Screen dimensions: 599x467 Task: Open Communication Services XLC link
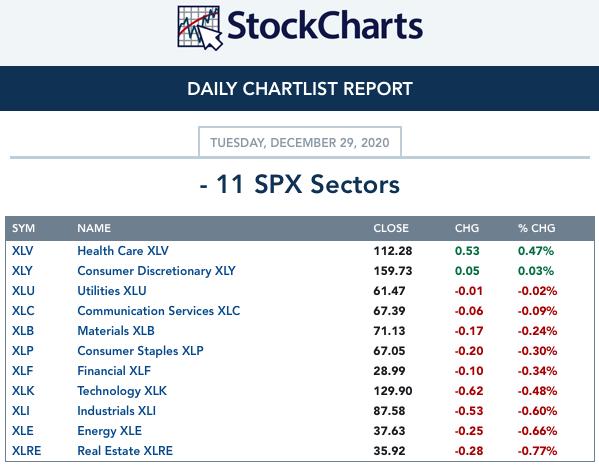click(x=159, y=311)
